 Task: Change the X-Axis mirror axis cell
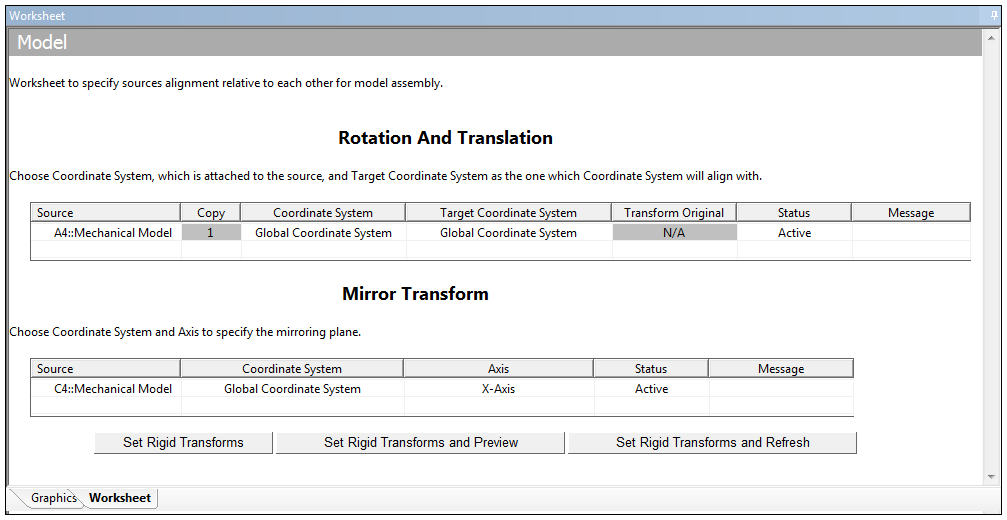[x=498, y=389]
